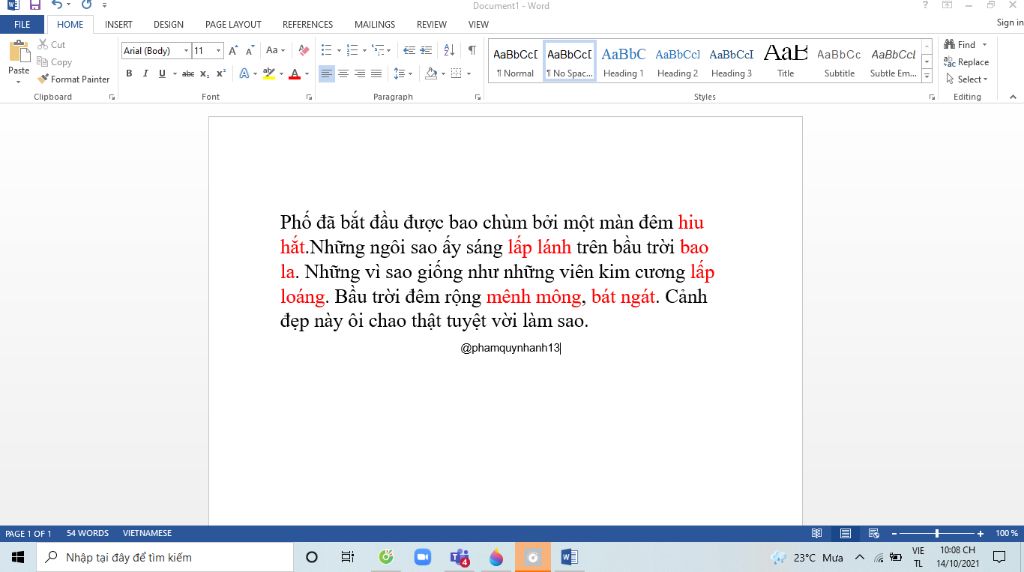Justify the paragraph text
The height and width of the screenshot is (572, 1024).
coord(376,74)
